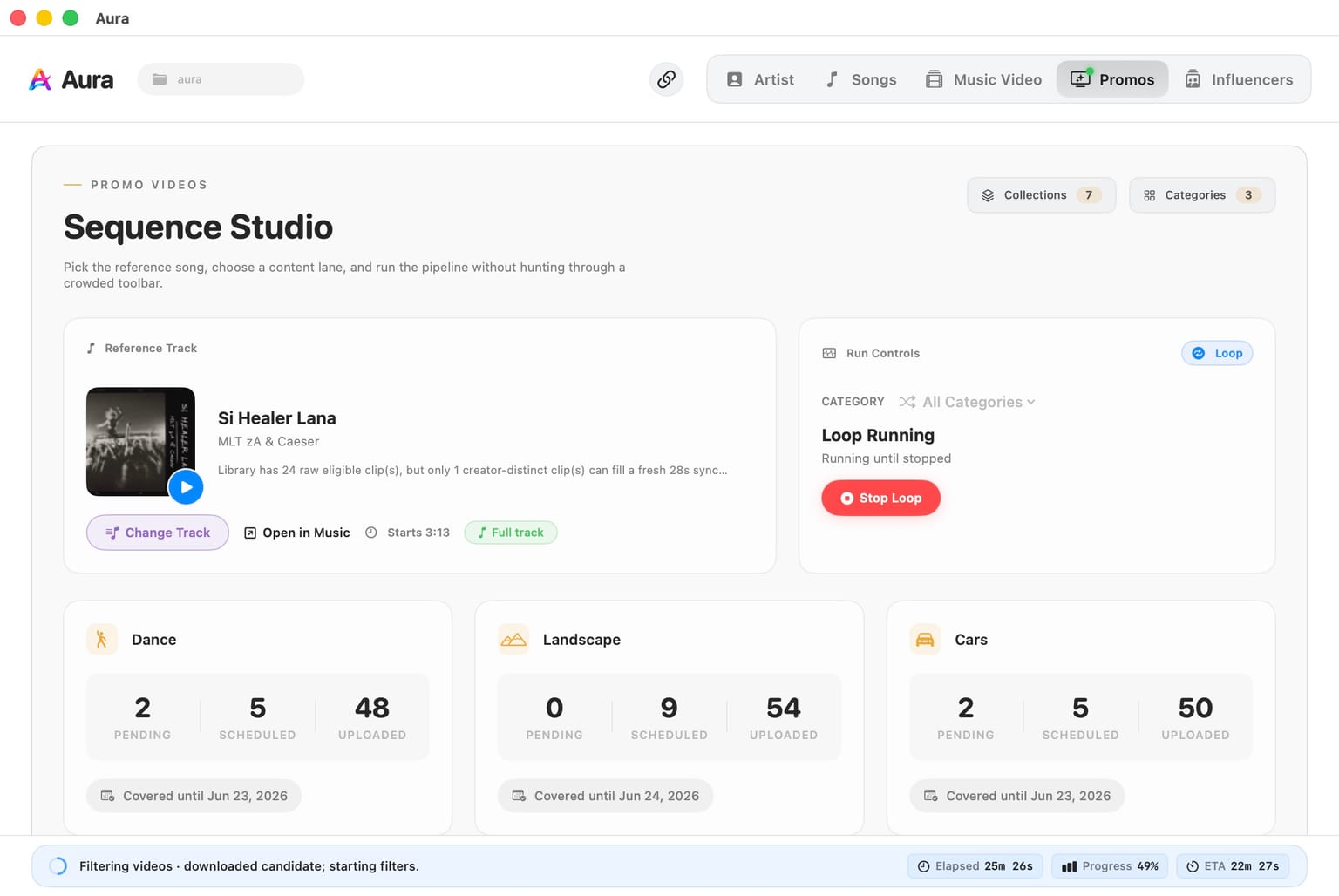Click the Aura logo icon
This screenshot has height=896, width=1339.
40,79
